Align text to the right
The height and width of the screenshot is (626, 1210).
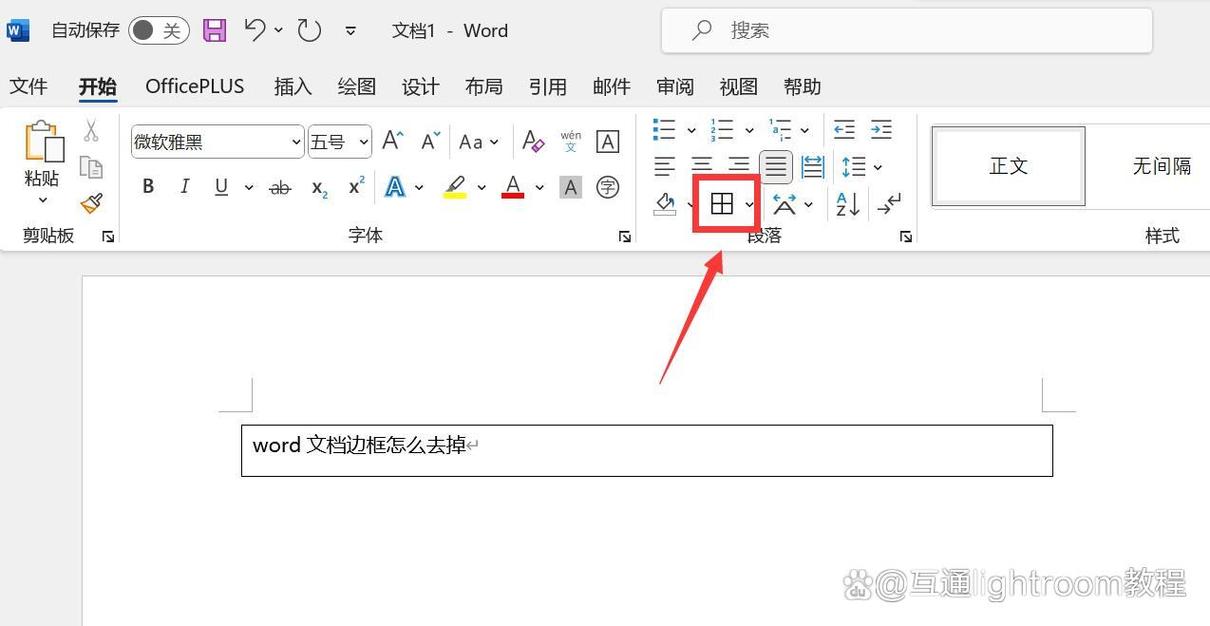[739, 167]
